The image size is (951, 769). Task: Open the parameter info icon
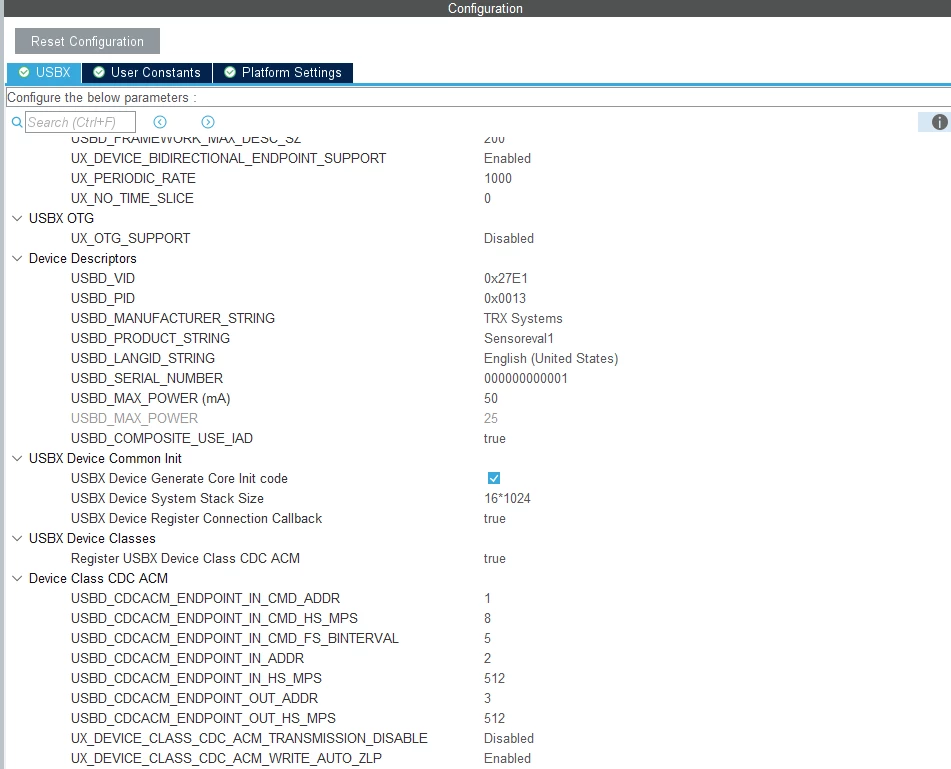point(939,122)
